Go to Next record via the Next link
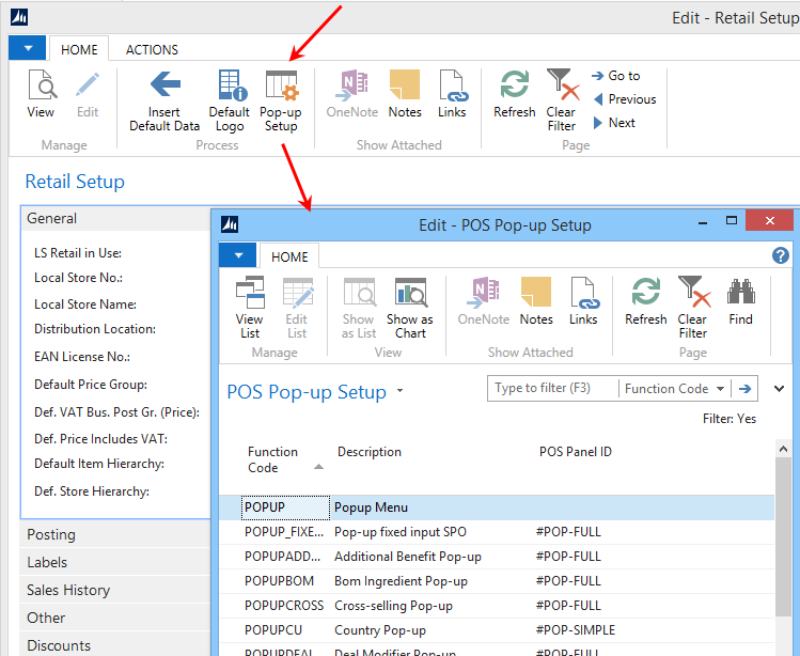Screen dimensions: 800x656 pos(617,123)
